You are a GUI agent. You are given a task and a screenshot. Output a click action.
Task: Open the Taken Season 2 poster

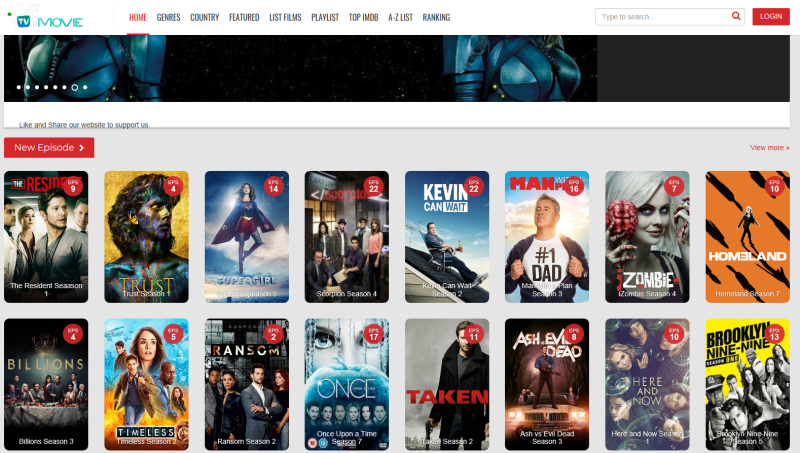pos(447,384)
